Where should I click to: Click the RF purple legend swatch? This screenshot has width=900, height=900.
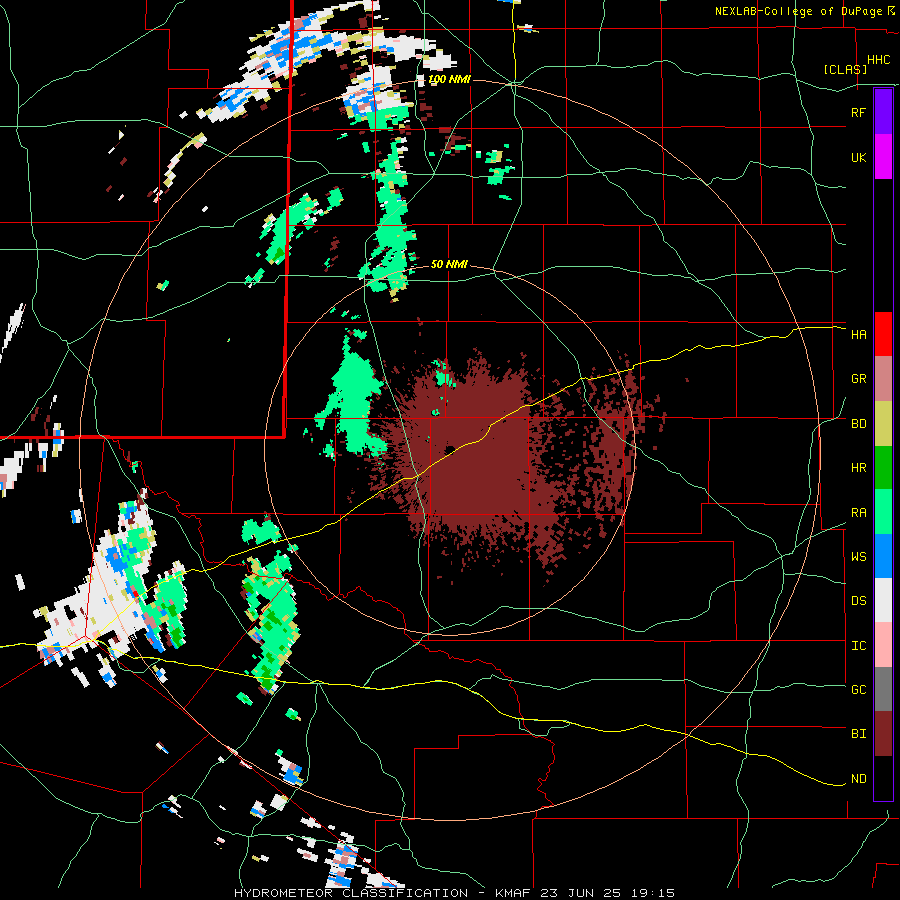(x=883, y=112)
